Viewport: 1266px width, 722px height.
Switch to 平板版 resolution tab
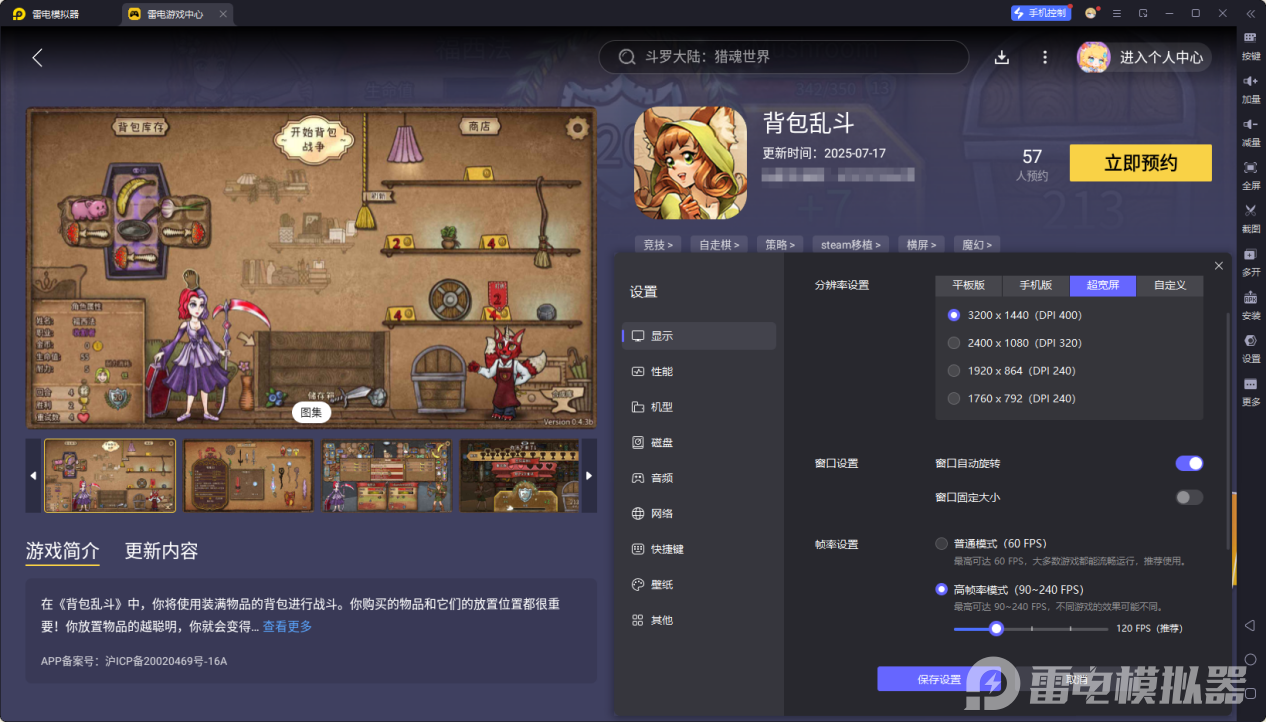click(x=969, y=285)
